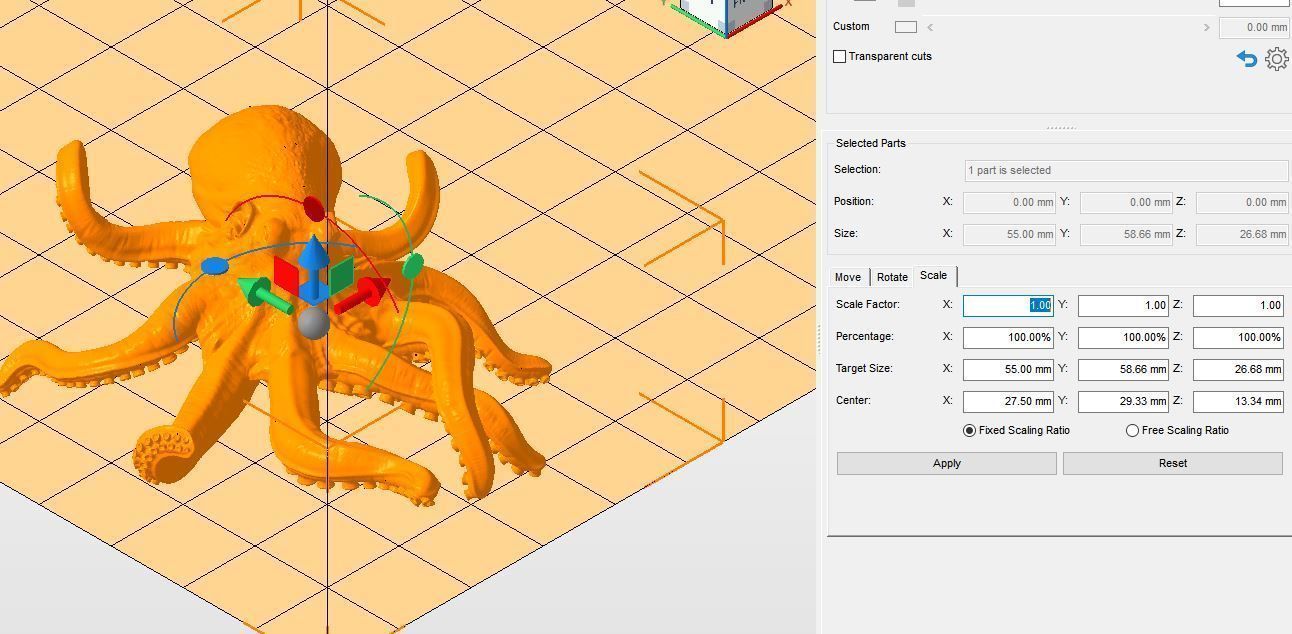This screenshot has height=634, width=1292.
Task: Click the Percentage Y field
Action: (x=1123, y=337)
